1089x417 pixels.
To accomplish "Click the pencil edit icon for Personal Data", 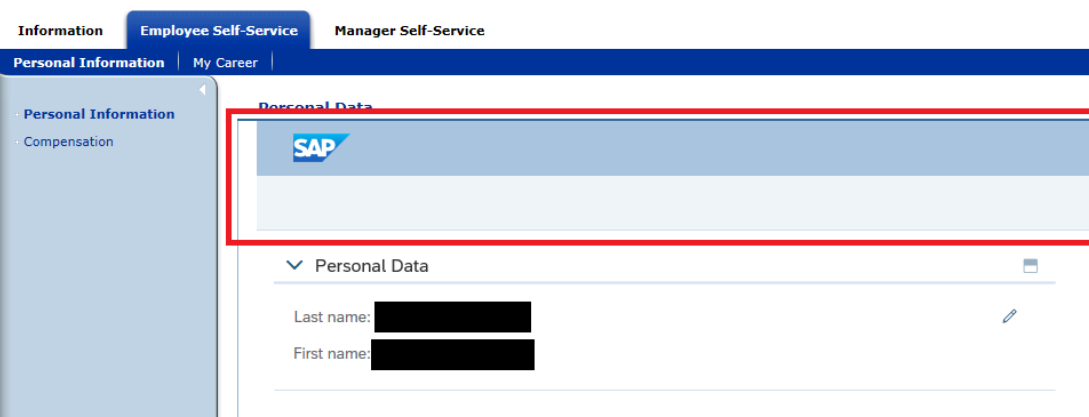I will 1009,316.
